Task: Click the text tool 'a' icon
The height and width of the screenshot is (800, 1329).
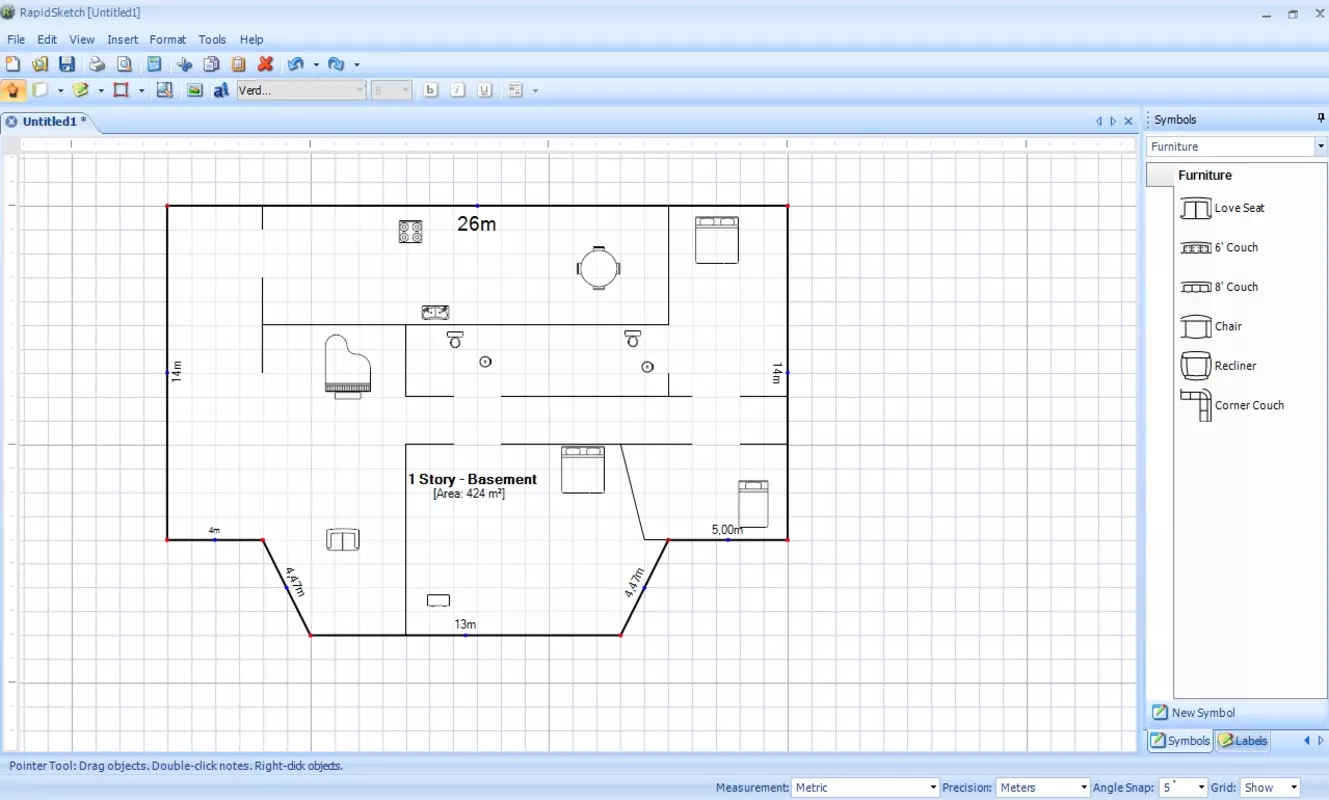Action: [x=221, y=90]
